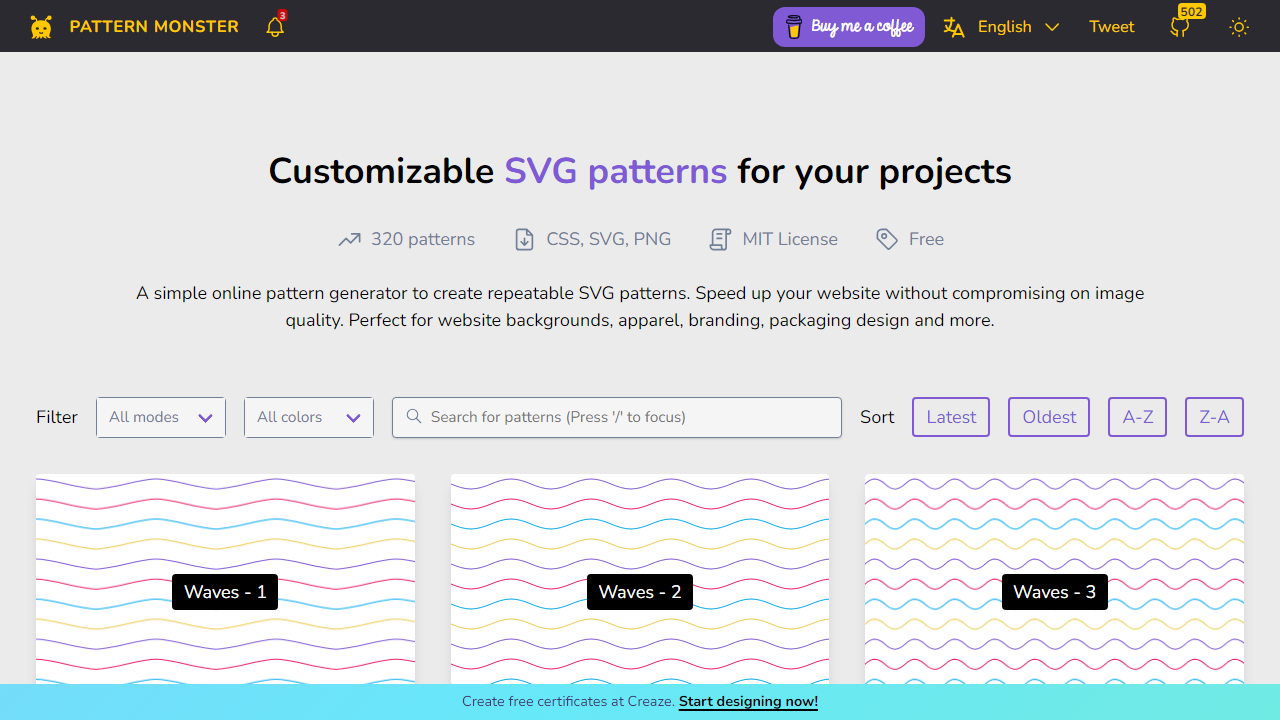Sort patterns by Latest
This screenshot has height=720, width=1280.
point(951,417)
